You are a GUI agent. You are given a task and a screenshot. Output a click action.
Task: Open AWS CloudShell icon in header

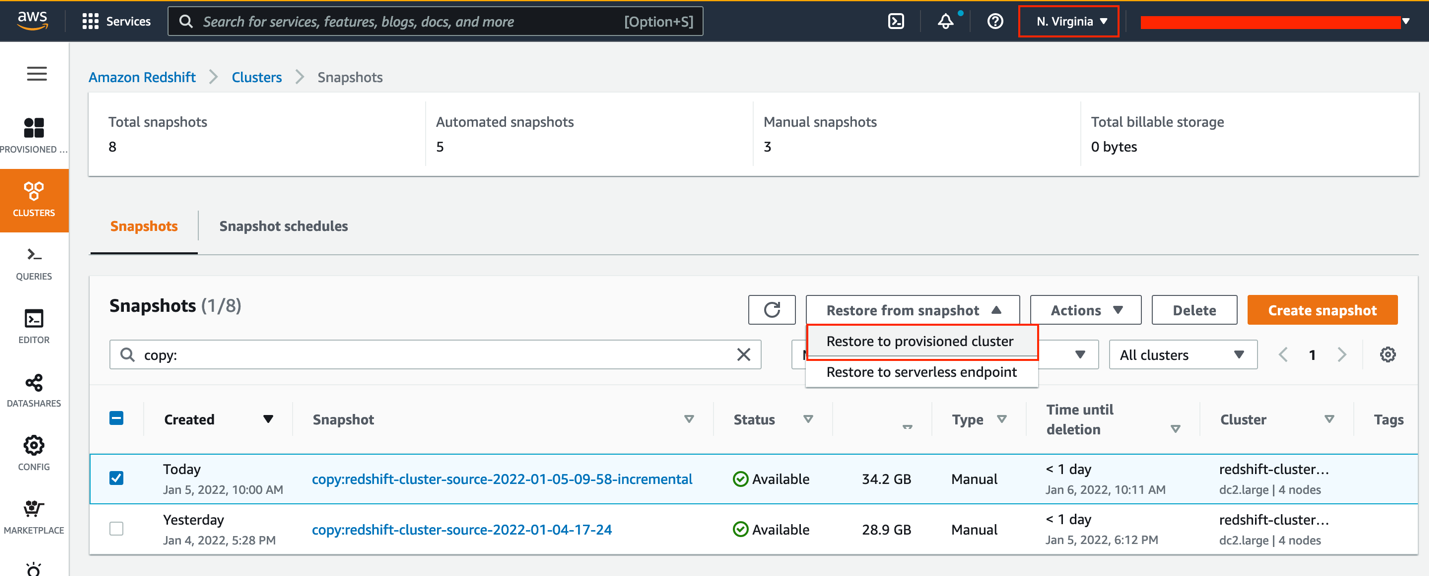(x=896, y=21)
